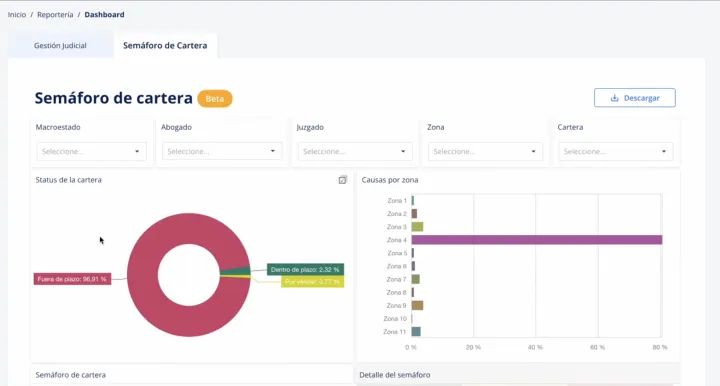Viewport: 720px width, 386px height.
Task: Expand the Juzgado select box
Action: (355, 151)
